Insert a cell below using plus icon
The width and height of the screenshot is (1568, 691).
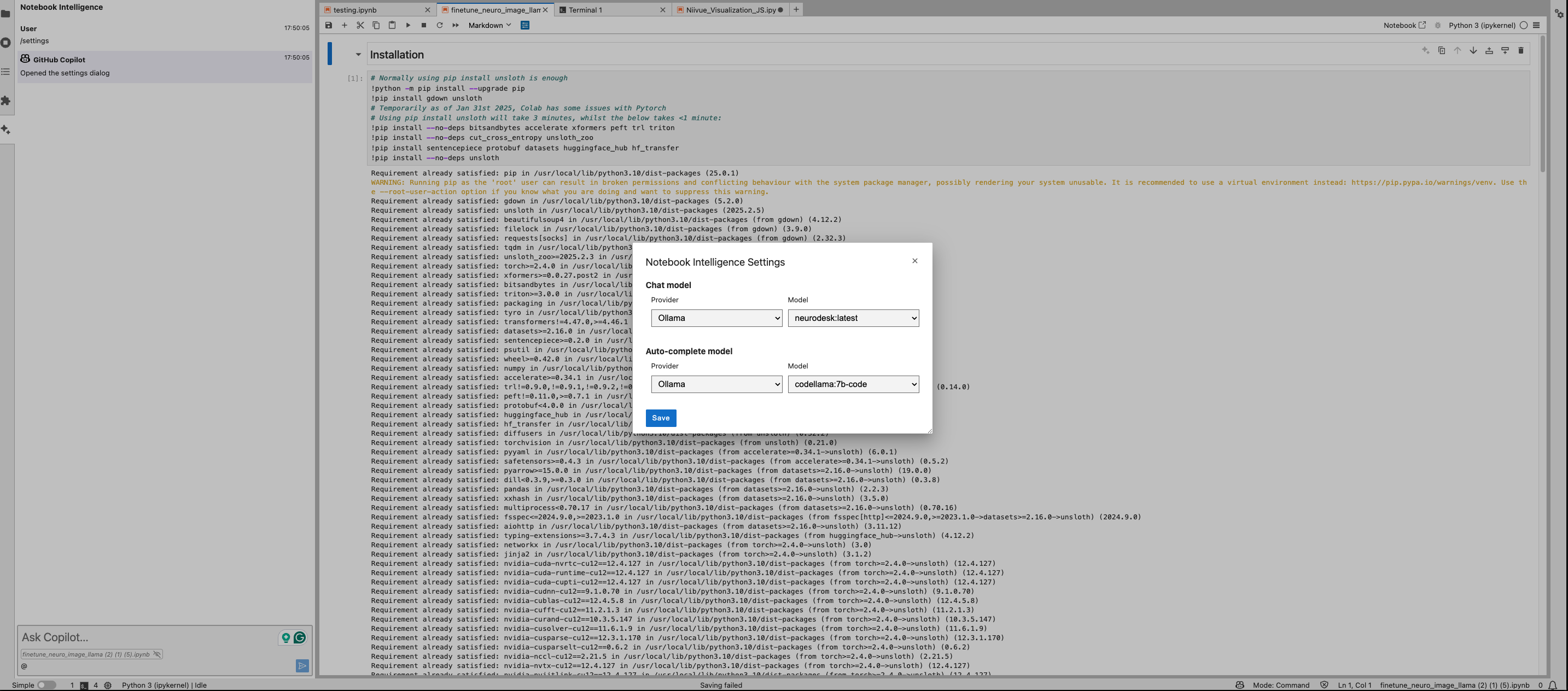pyautogui.click(x=345, y=26)
